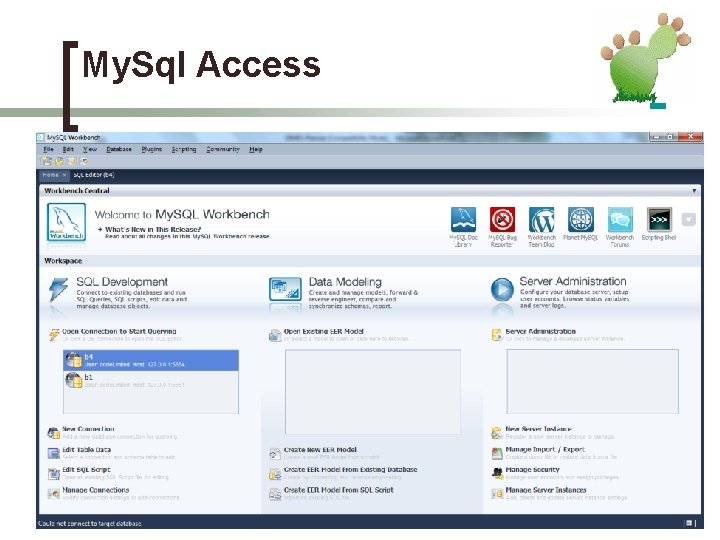The width and height of the screenshot is (720, 540).
Task: Close the Home tab
Action: [64, 175]
